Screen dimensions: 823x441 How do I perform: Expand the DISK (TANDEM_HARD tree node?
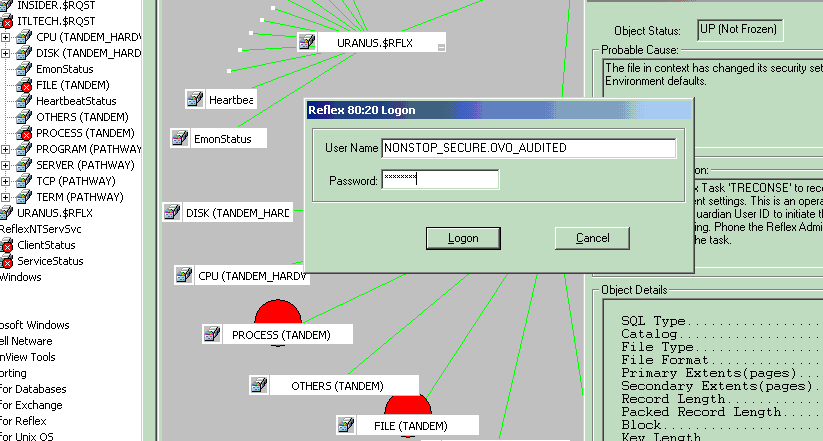click(x=5, y=53)
